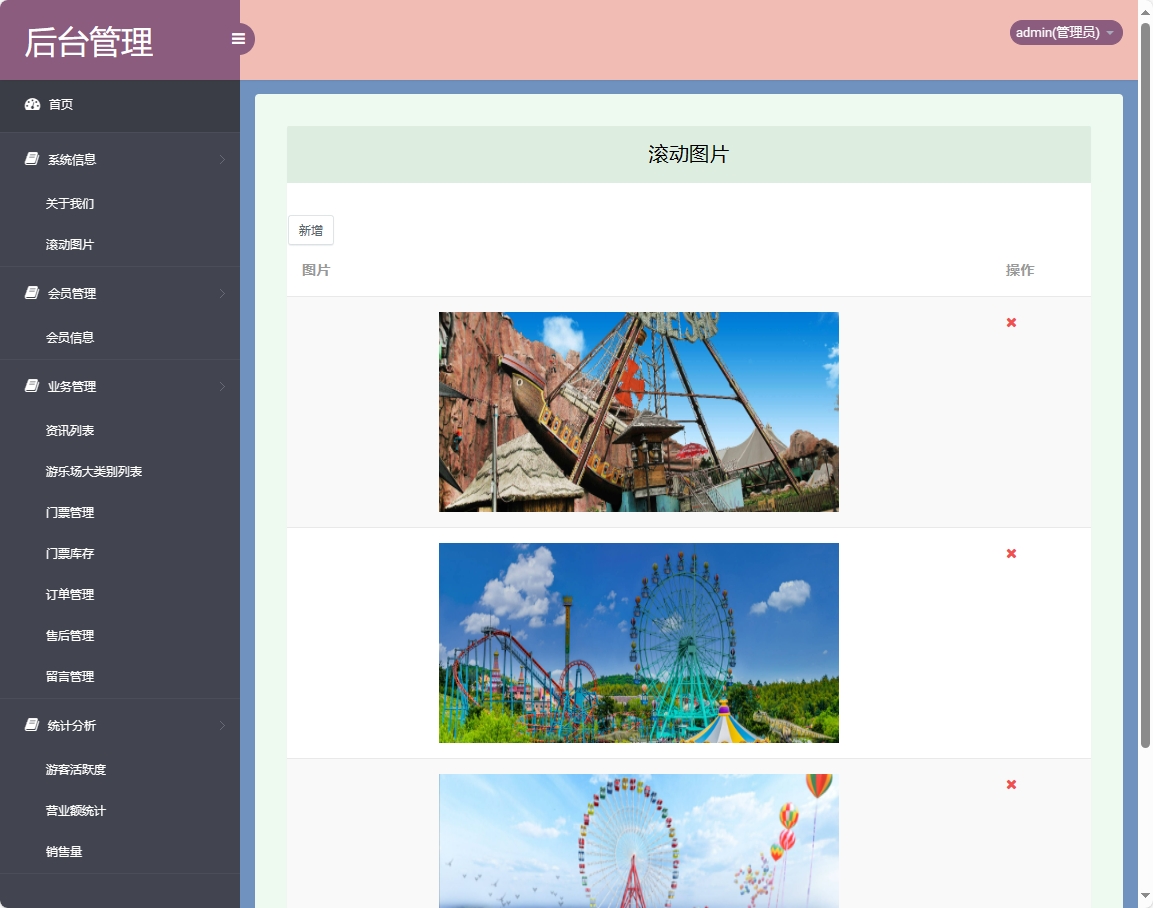Viewport: 1153px width, 908px height.
Task: Go to 订单管理 menu item
Action: [x=70, y=594]
